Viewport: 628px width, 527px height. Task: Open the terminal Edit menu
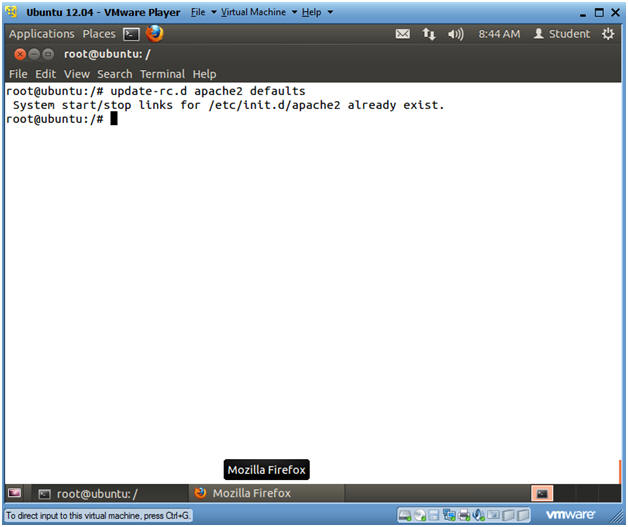point(45,74)
